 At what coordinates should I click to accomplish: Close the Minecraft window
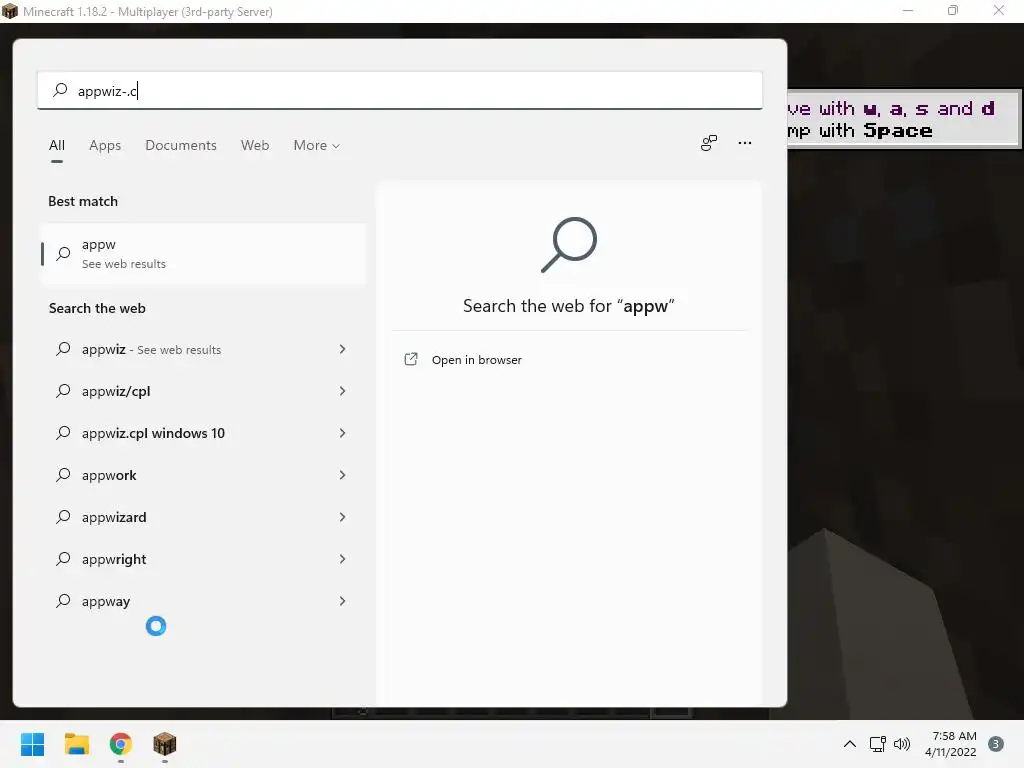999,10
